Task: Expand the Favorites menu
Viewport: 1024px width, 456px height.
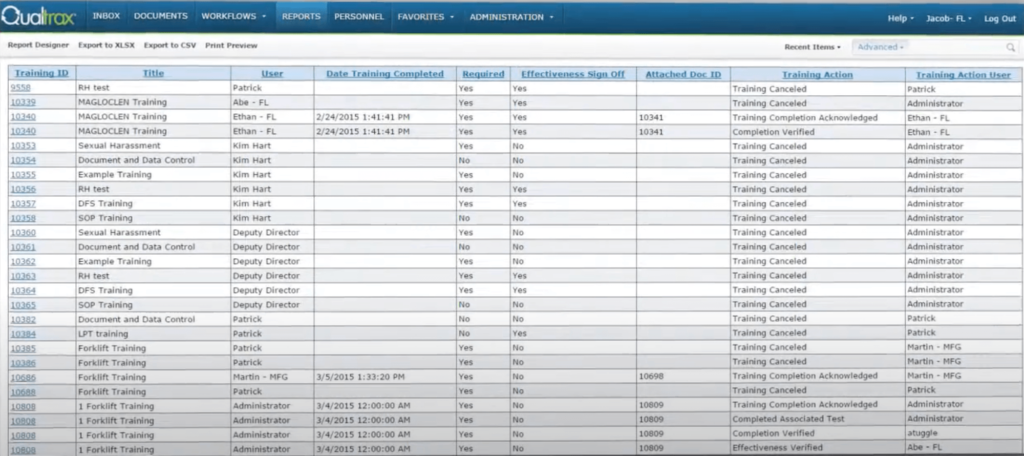Action: (424, 17)
